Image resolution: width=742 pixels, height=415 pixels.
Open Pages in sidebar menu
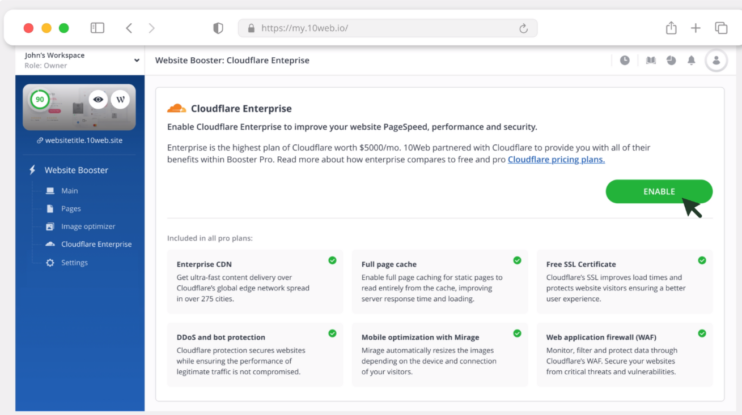pos(71,209)
